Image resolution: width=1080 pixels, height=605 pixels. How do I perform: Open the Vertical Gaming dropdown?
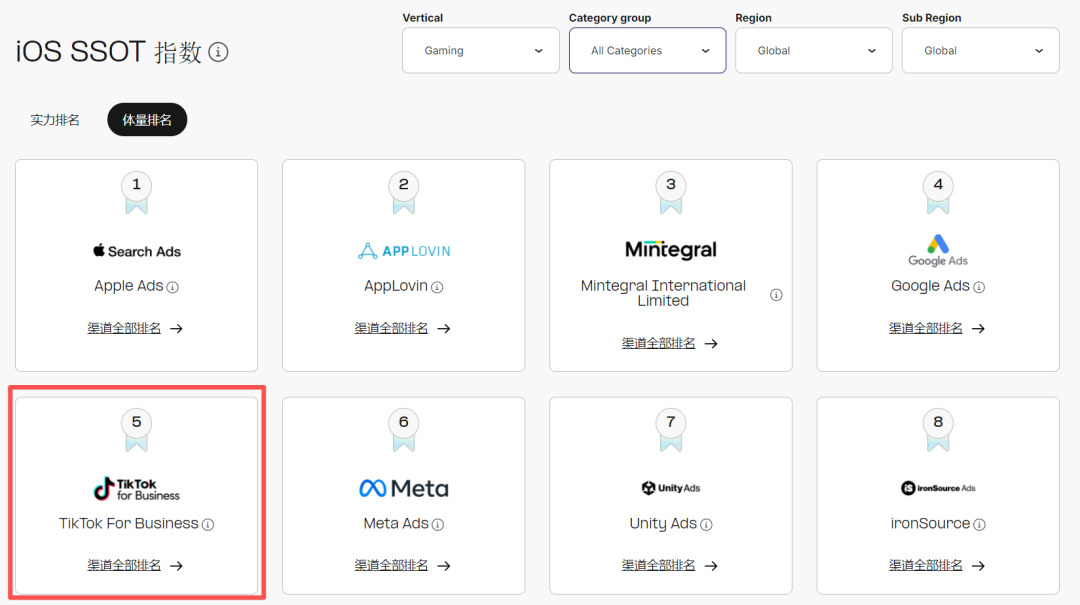tap(481, 50)
